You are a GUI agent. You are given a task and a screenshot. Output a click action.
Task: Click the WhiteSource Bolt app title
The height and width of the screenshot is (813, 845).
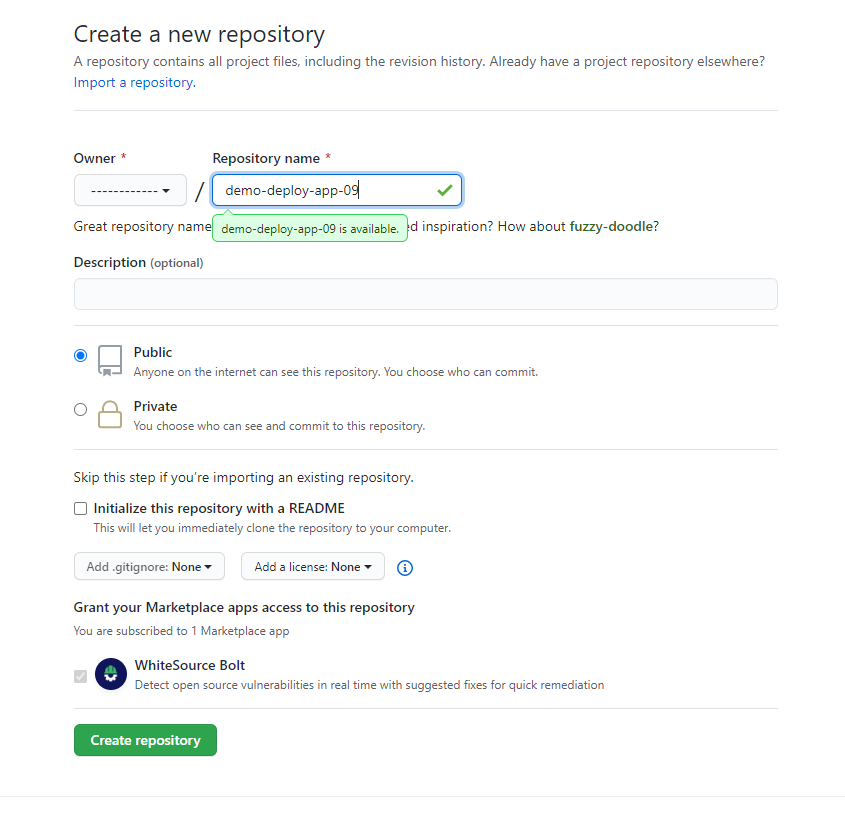pyautogui.click(x=190, y=665)
